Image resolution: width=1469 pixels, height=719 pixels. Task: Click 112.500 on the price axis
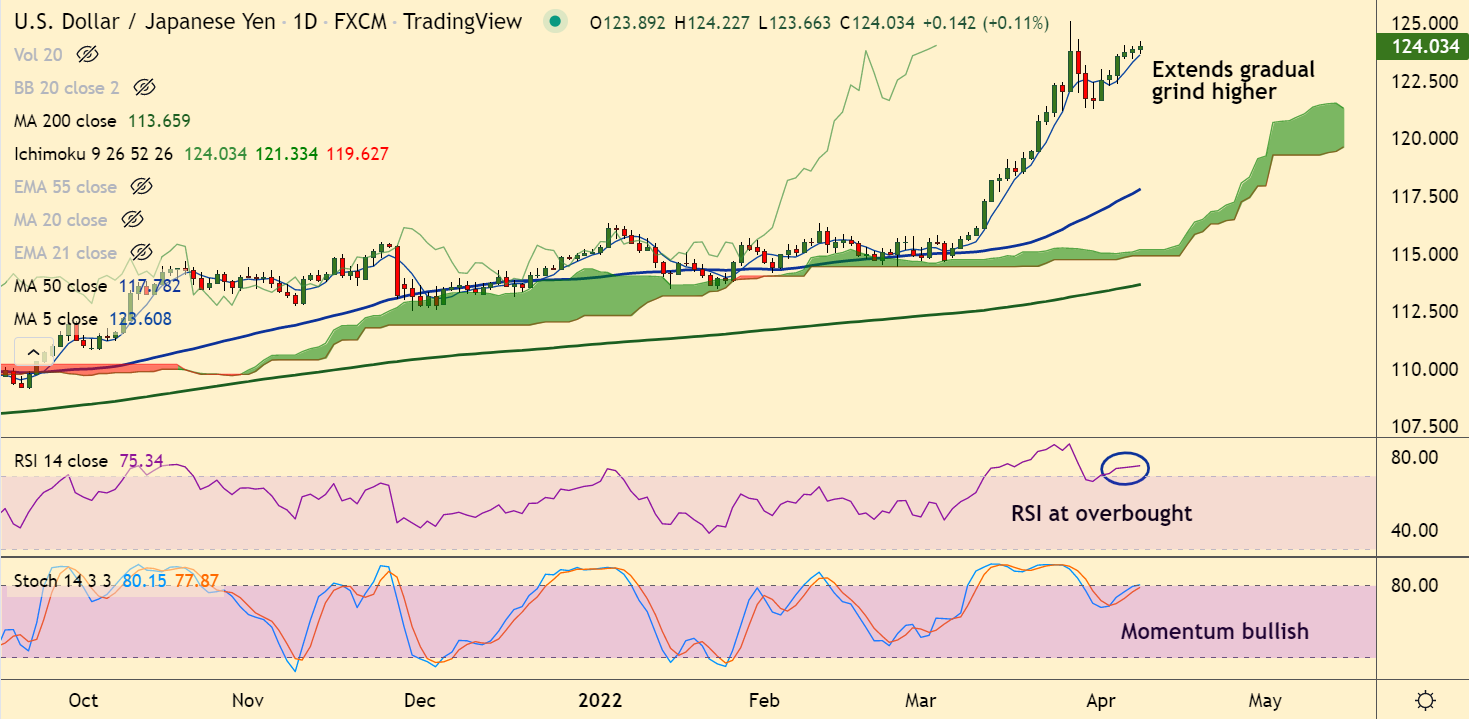1424,312
